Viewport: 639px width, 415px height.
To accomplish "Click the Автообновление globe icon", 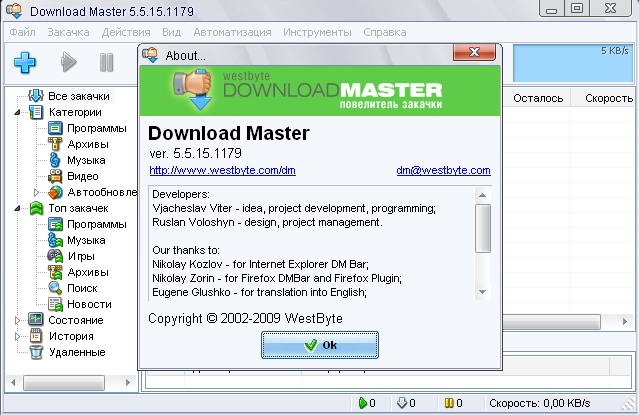I will (55, 192).
